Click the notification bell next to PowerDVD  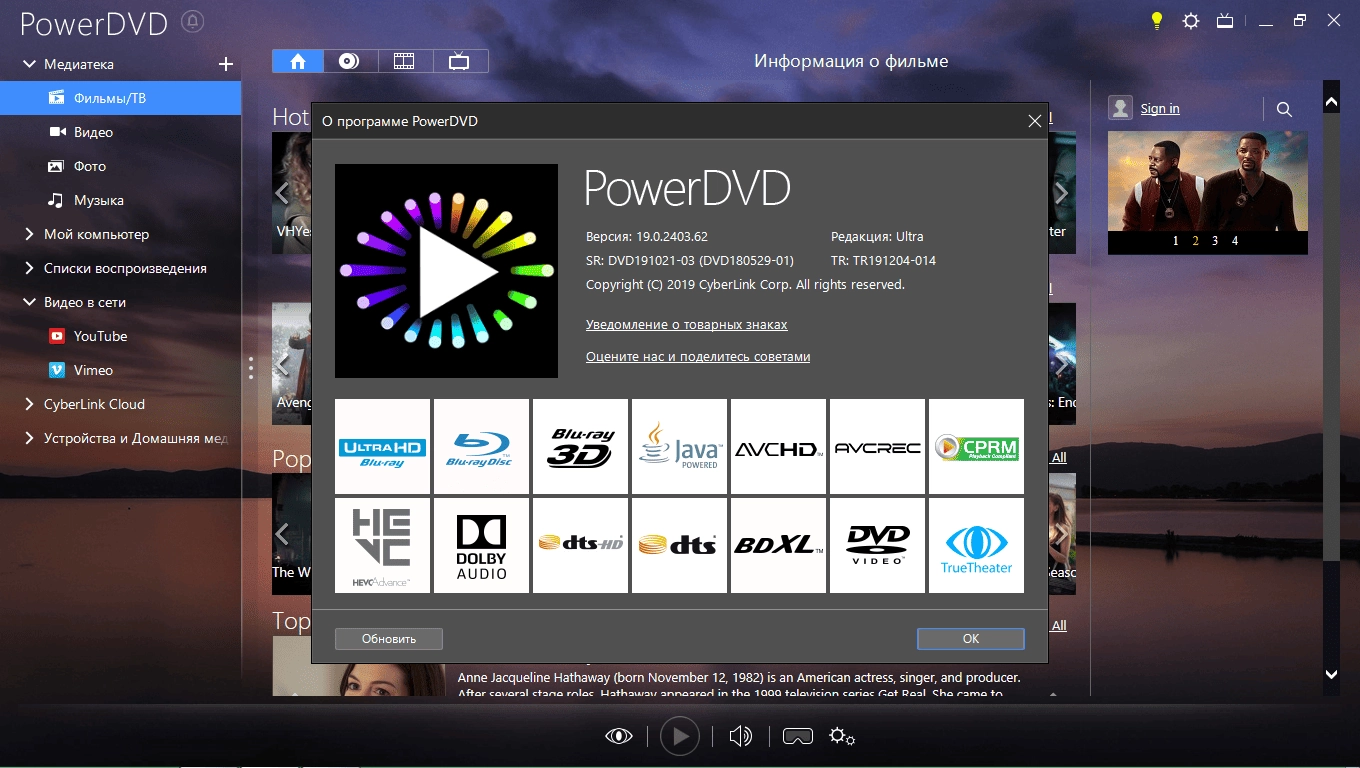(193, 21)
